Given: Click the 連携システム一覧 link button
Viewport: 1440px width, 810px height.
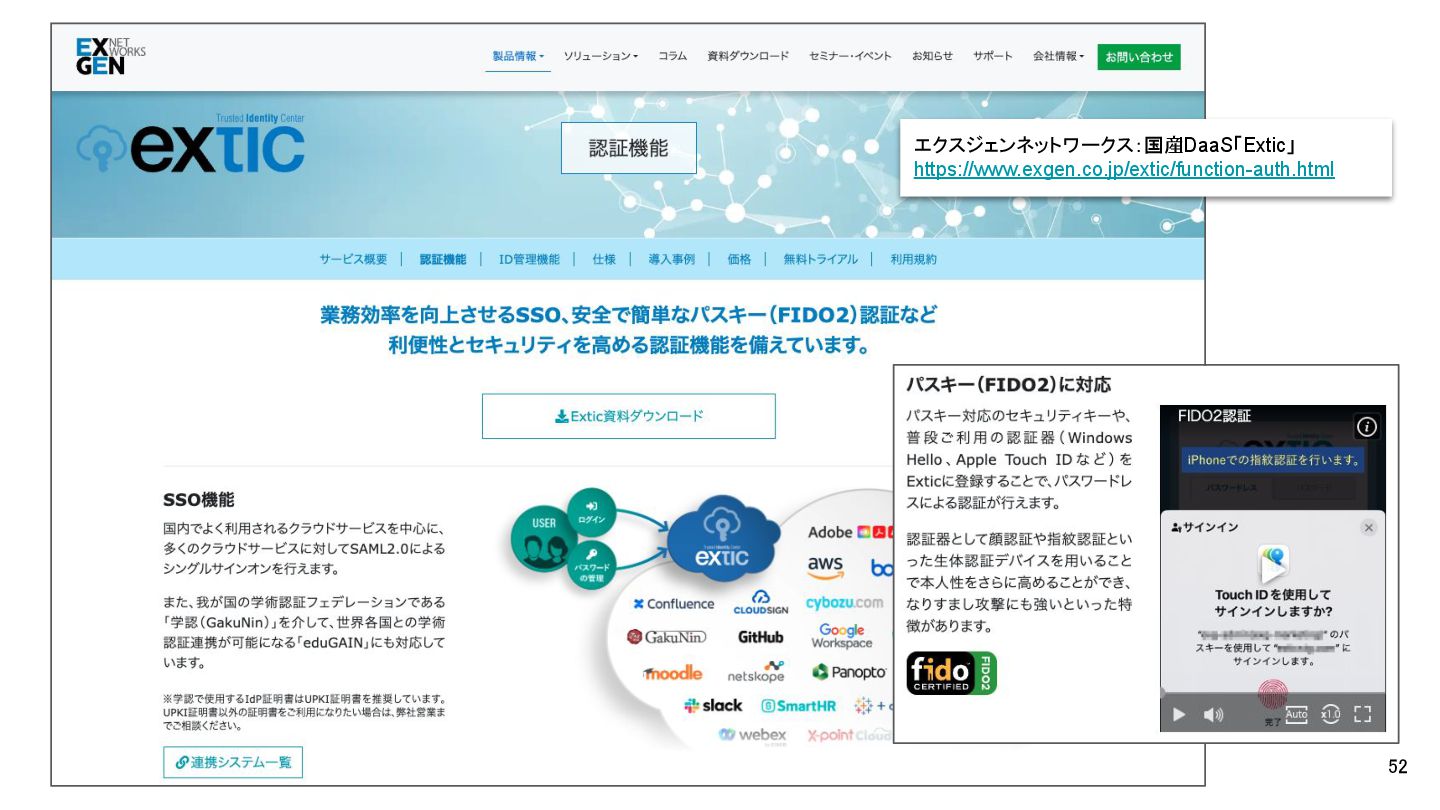Looking at the screenshot, I should pos(233,762).
